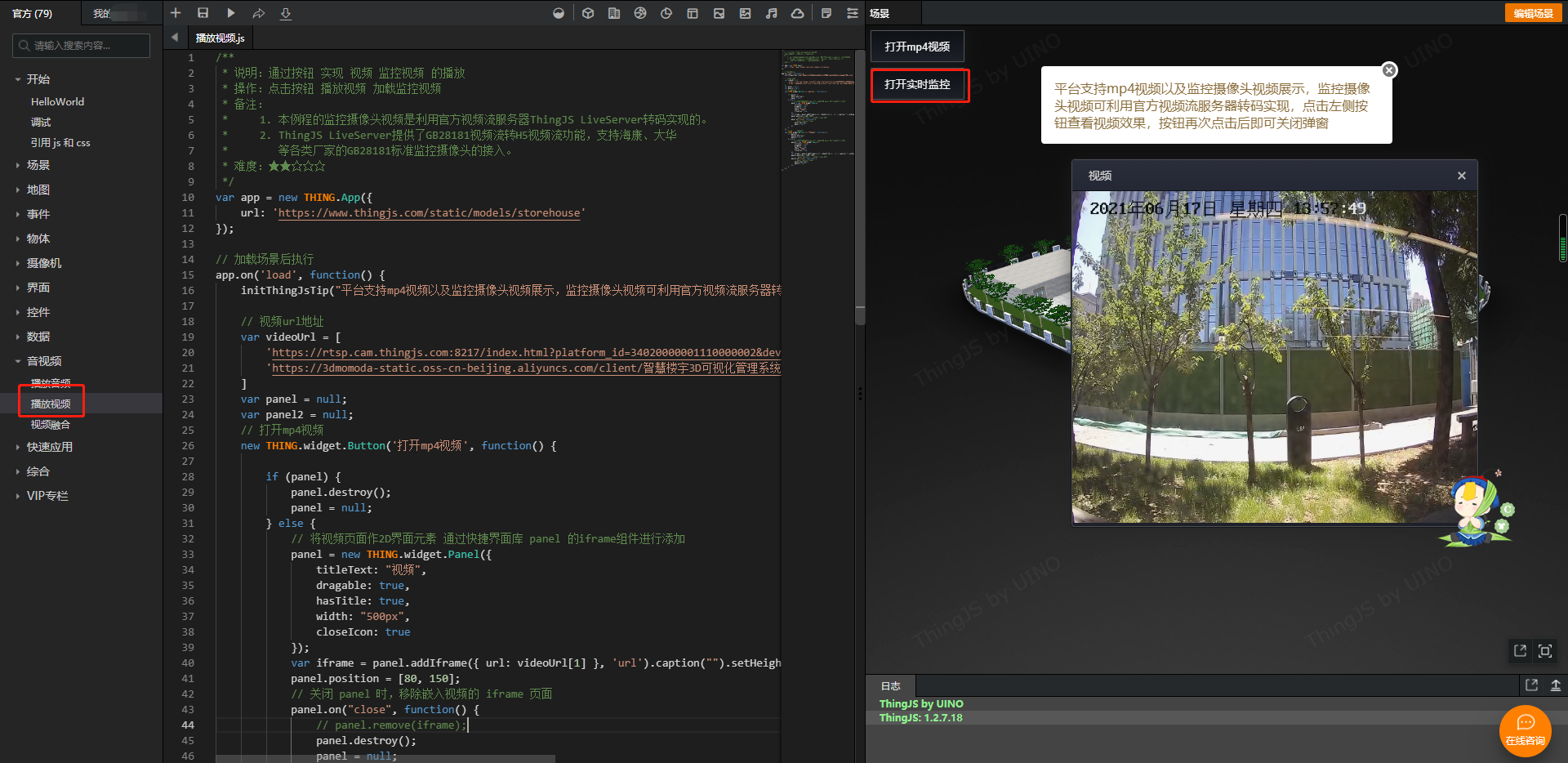Collapse sidebar with the left triangle arrow
The image size is (1568, 763).
[x=175, y=38]
